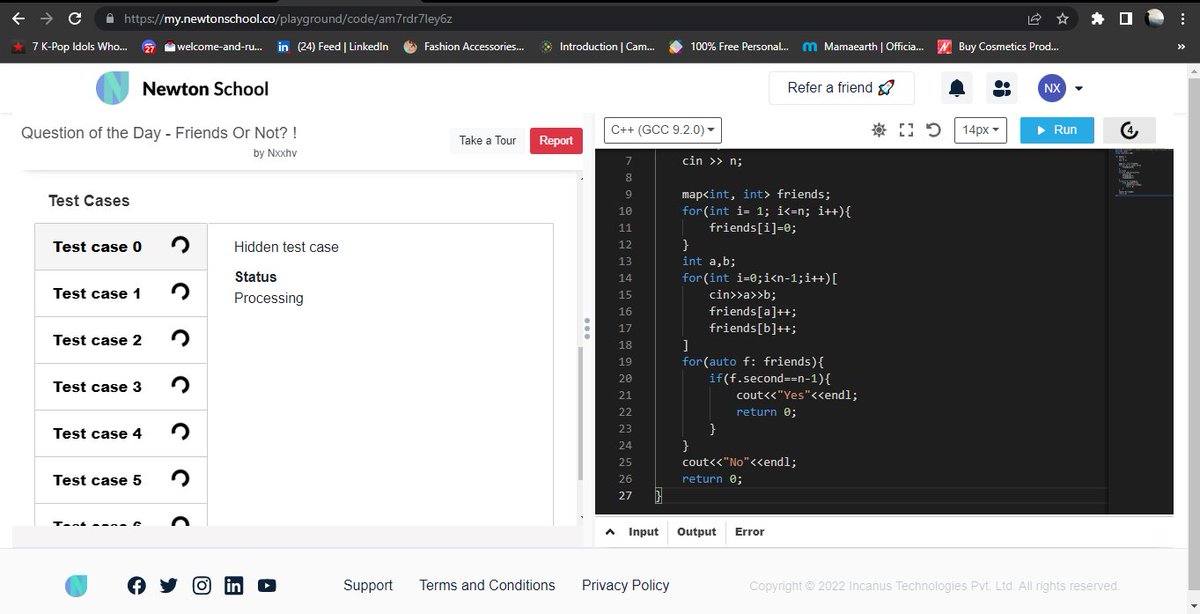The width and height of the screenshot is (1200, 614).
Task: Expand the Input panel chevron
Action: click(x=610, y=532)
